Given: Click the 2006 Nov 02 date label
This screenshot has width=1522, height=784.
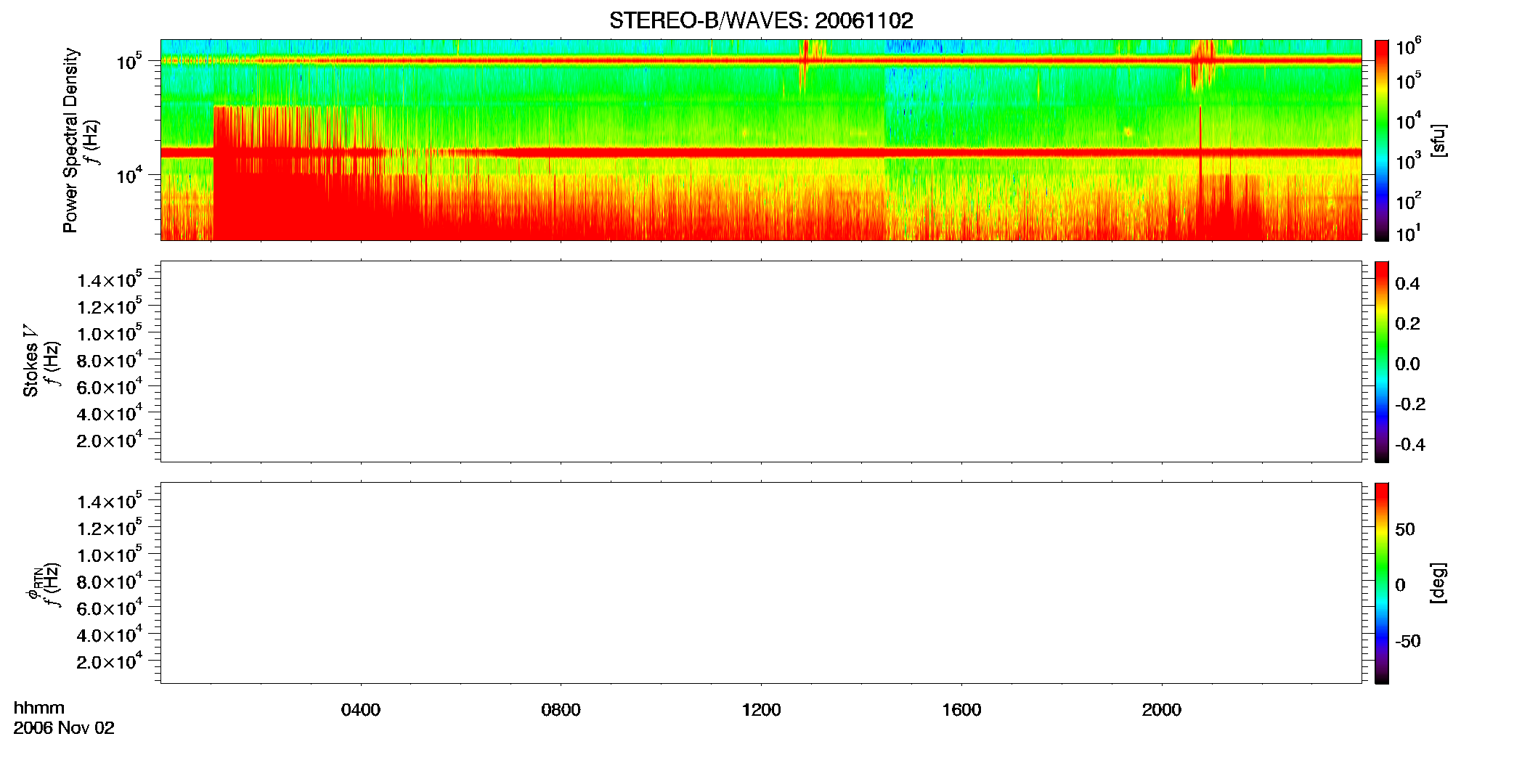Looking at the screenshot, I should pos(64,728).
